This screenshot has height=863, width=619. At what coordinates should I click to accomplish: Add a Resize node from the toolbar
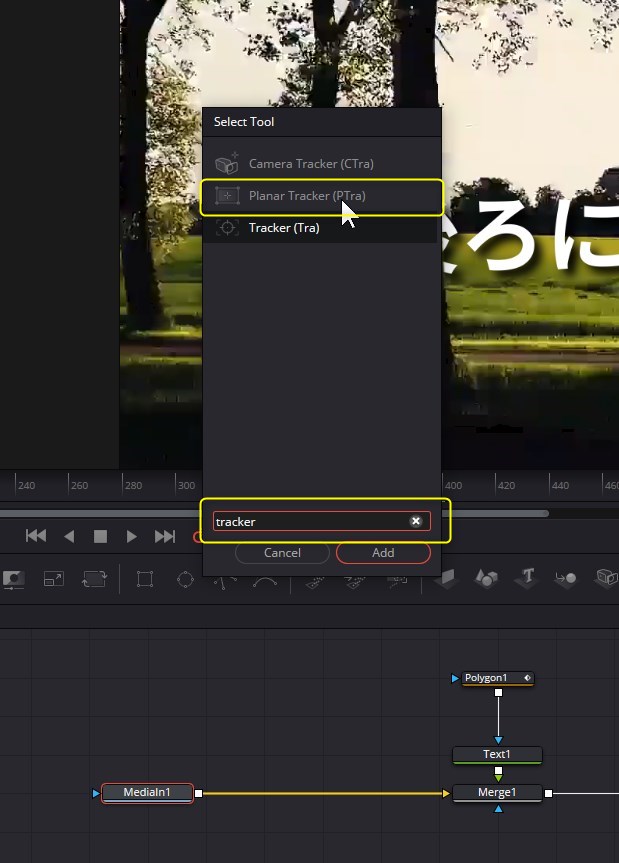pyautogui.click(x=54, y=579)
